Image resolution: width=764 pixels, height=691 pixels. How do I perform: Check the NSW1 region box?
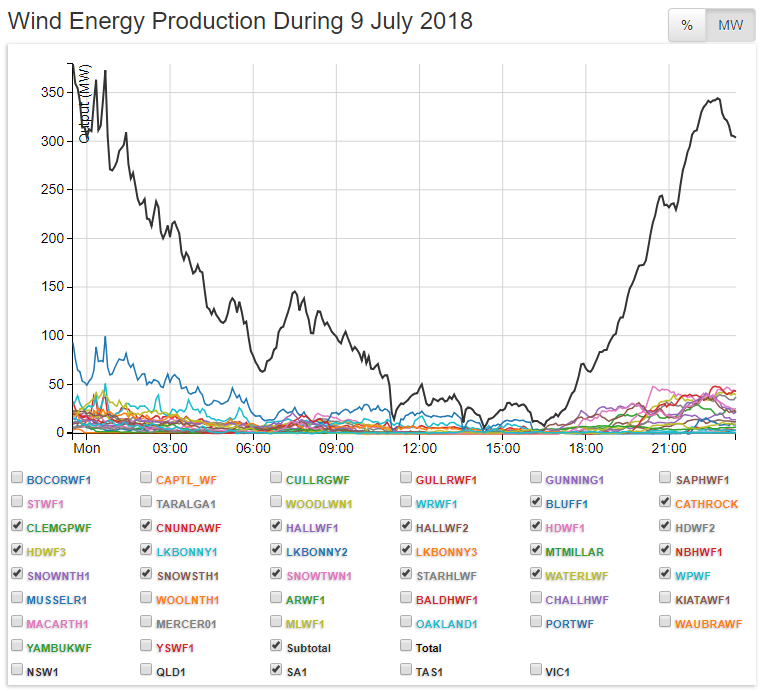17,671
